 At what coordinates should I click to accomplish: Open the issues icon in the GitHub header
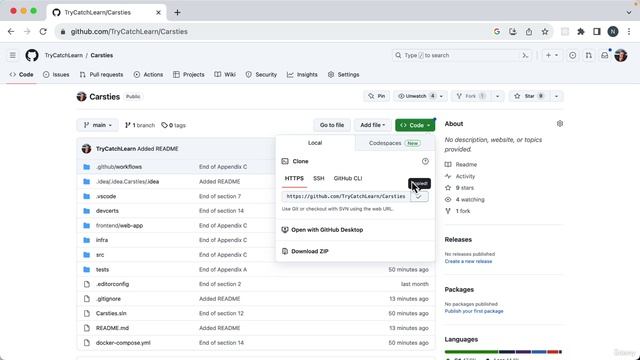(x=573, y=55)
